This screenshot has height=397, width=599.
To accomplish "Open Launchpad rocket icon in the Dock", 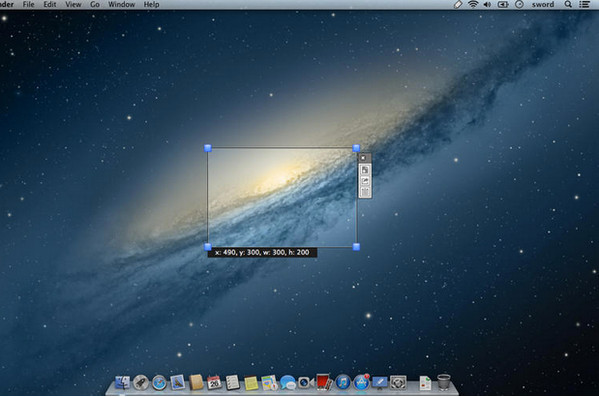I will (141, 382).
